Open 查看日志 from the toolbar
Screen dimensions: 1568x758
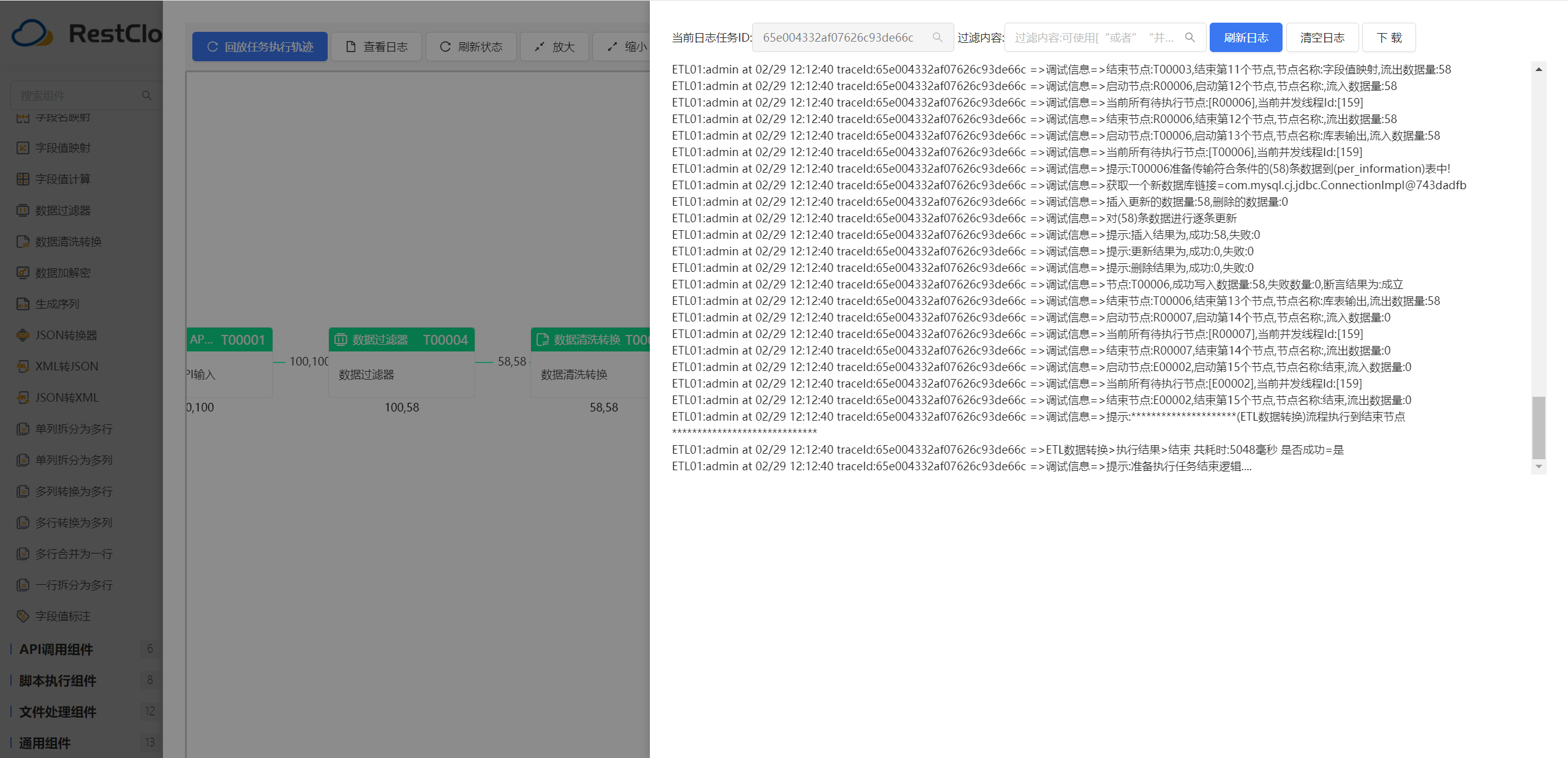pos(376,47)
